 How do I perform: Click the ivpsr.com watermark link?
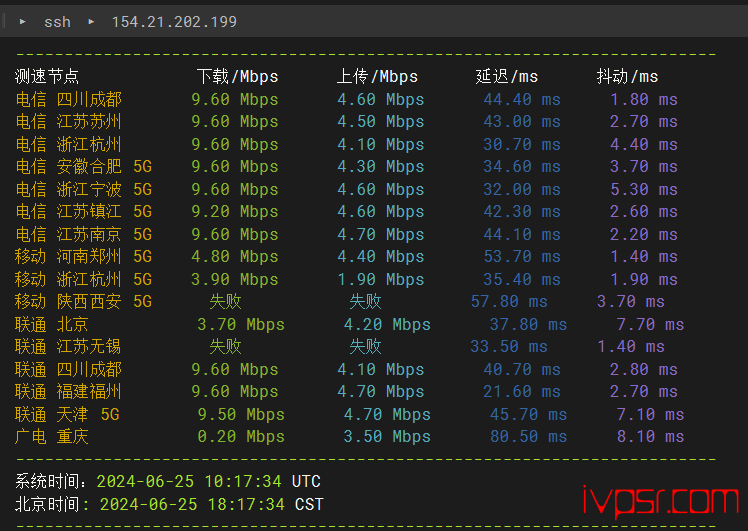tap(660, 499)
